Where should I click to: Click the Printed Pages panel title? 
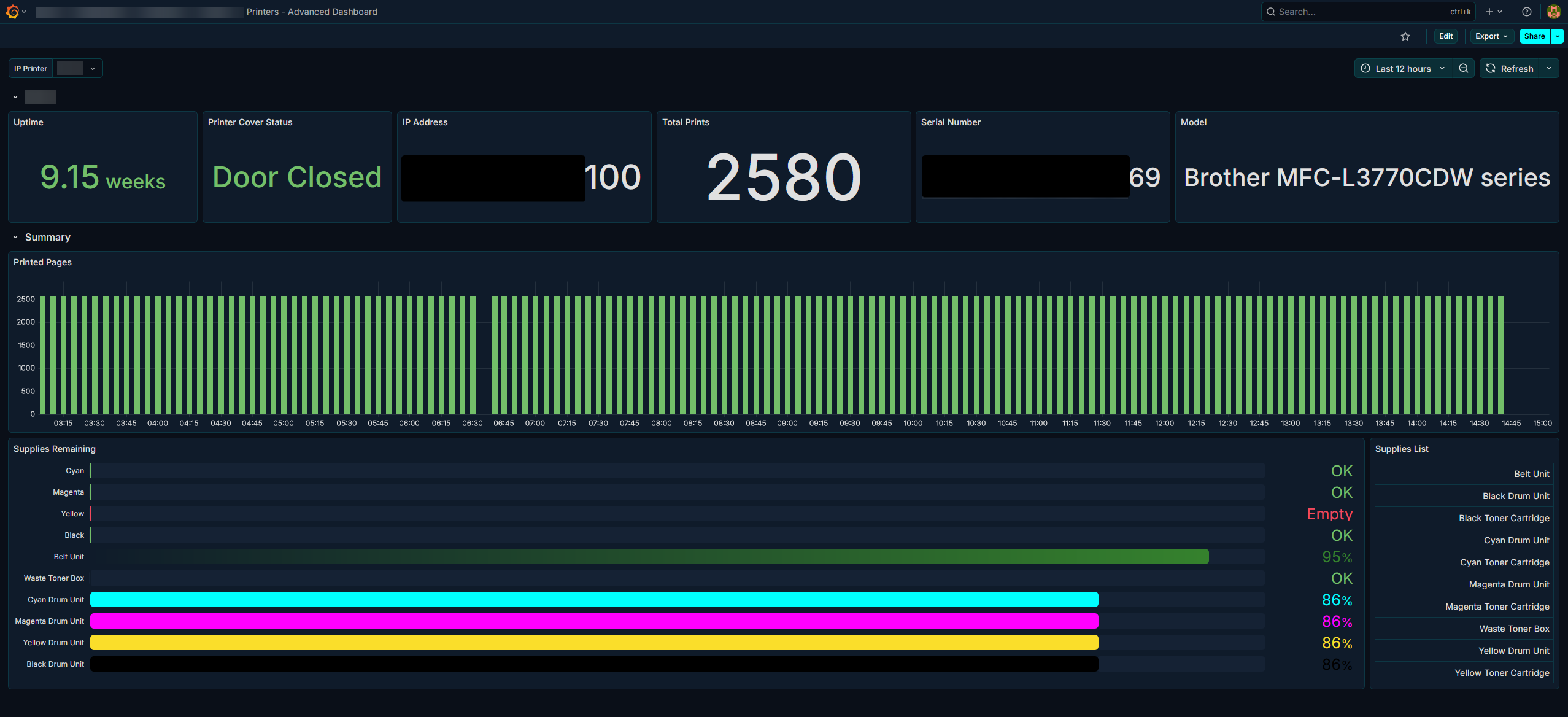click(42, 262)
